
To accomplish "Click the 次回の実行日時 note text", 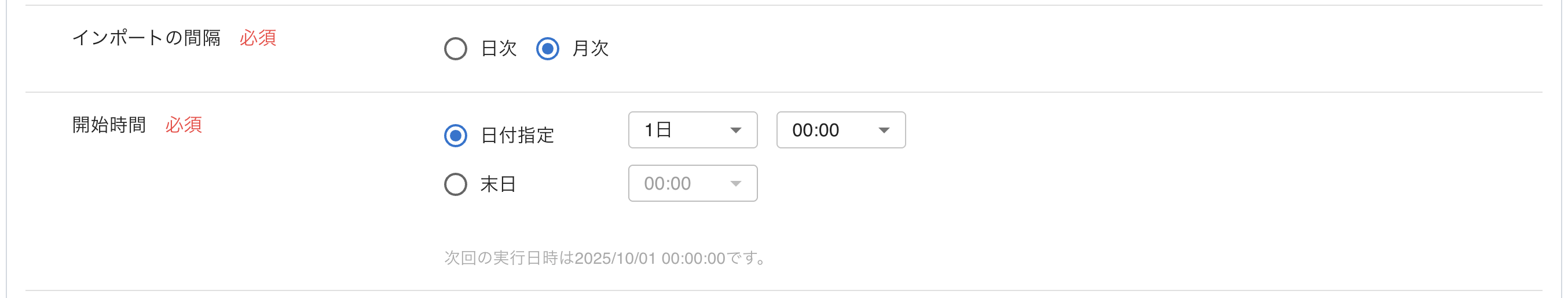I will click(605, 259).
